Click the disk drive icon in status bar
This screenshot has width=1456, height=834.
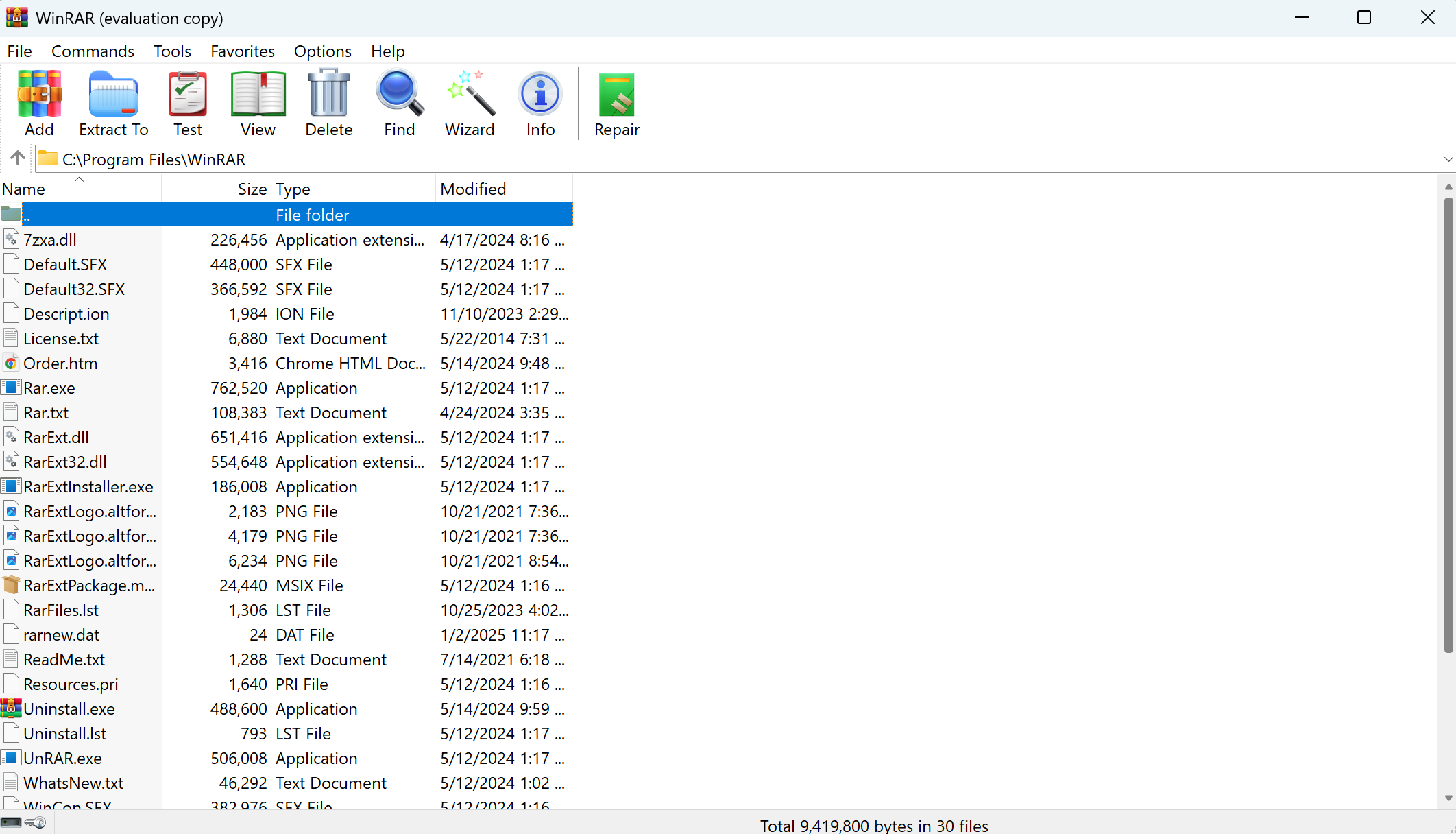pos(11,822)
